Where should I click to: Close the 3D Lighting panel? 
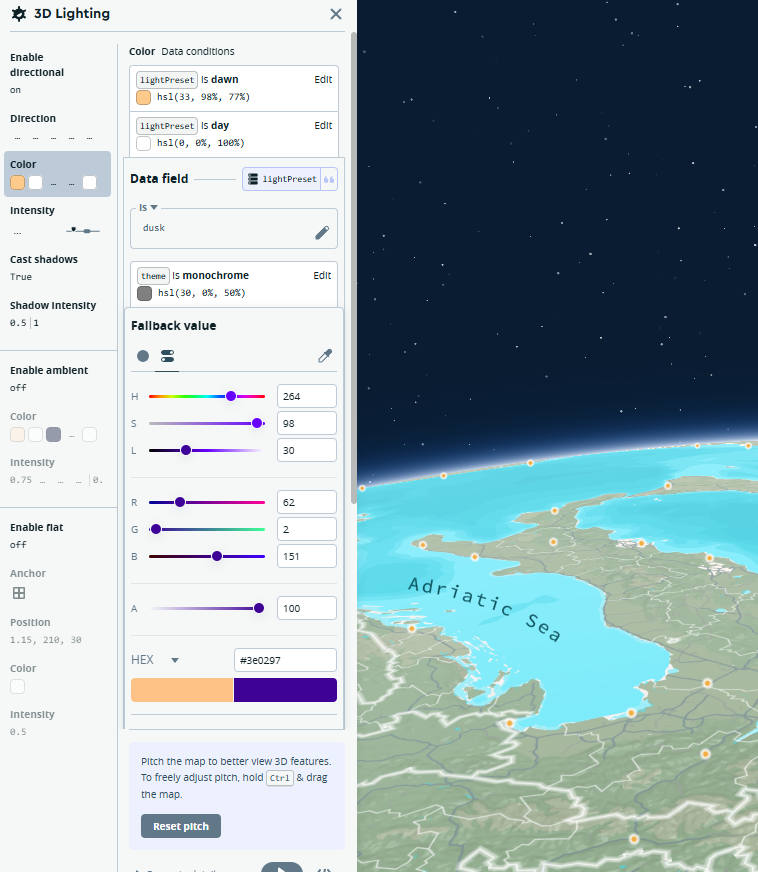[x=336, y=14]
